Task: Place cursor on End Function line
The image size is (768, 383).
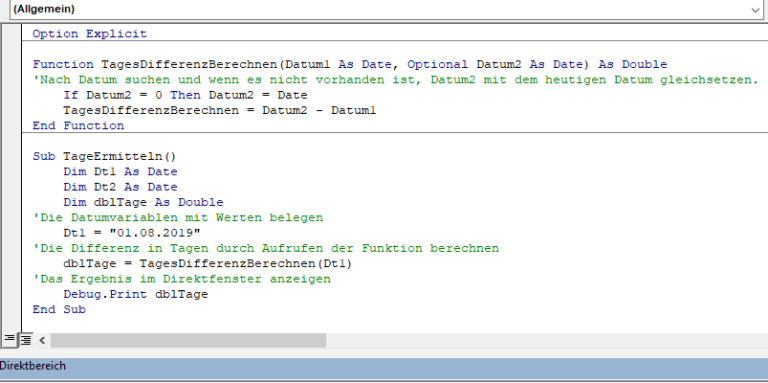Action: coord(78,126)
